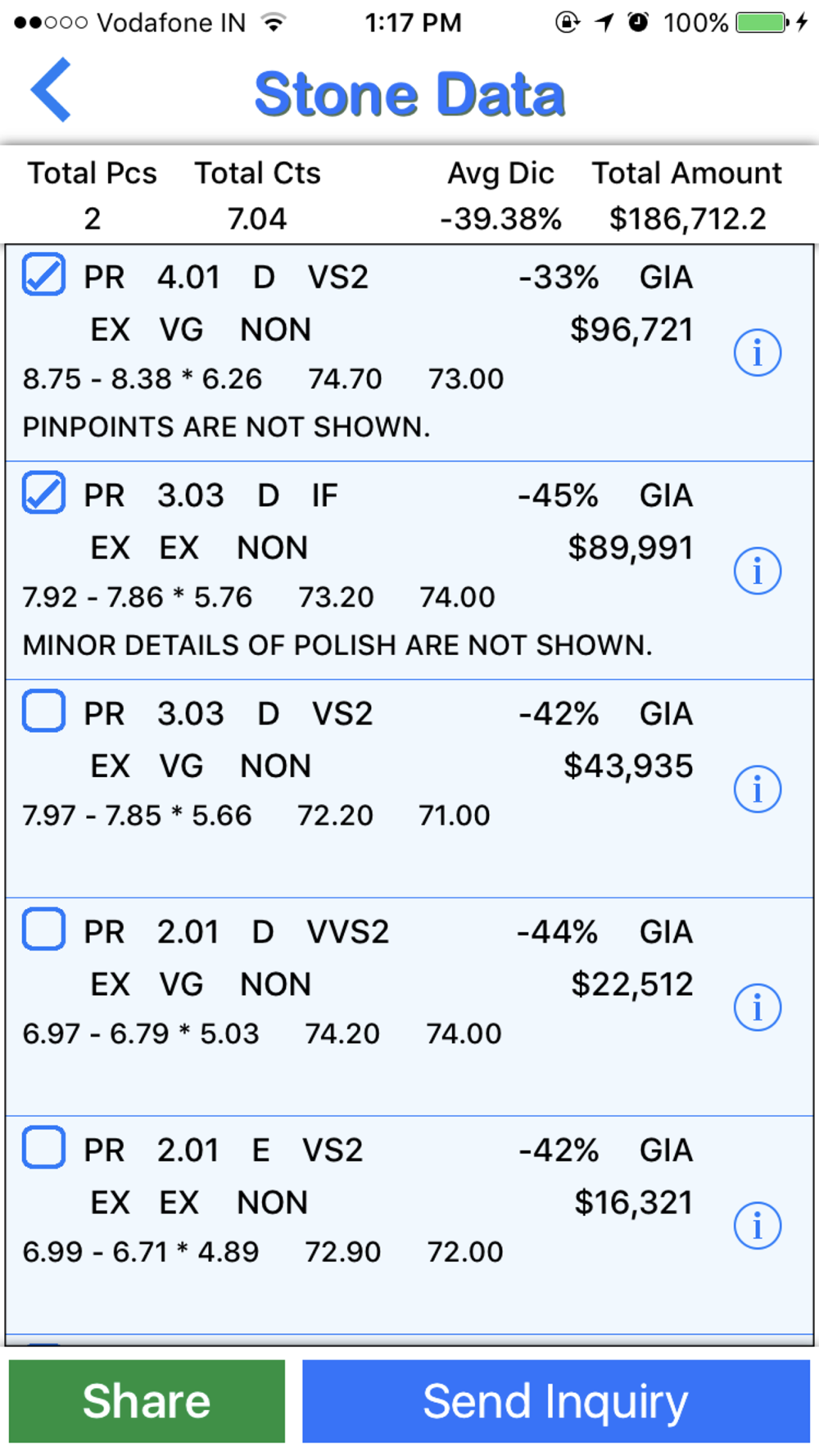Tap the Send Inquiry button
The height and width of the screenshot is (1456, 819).
[x=556, y=1401]
